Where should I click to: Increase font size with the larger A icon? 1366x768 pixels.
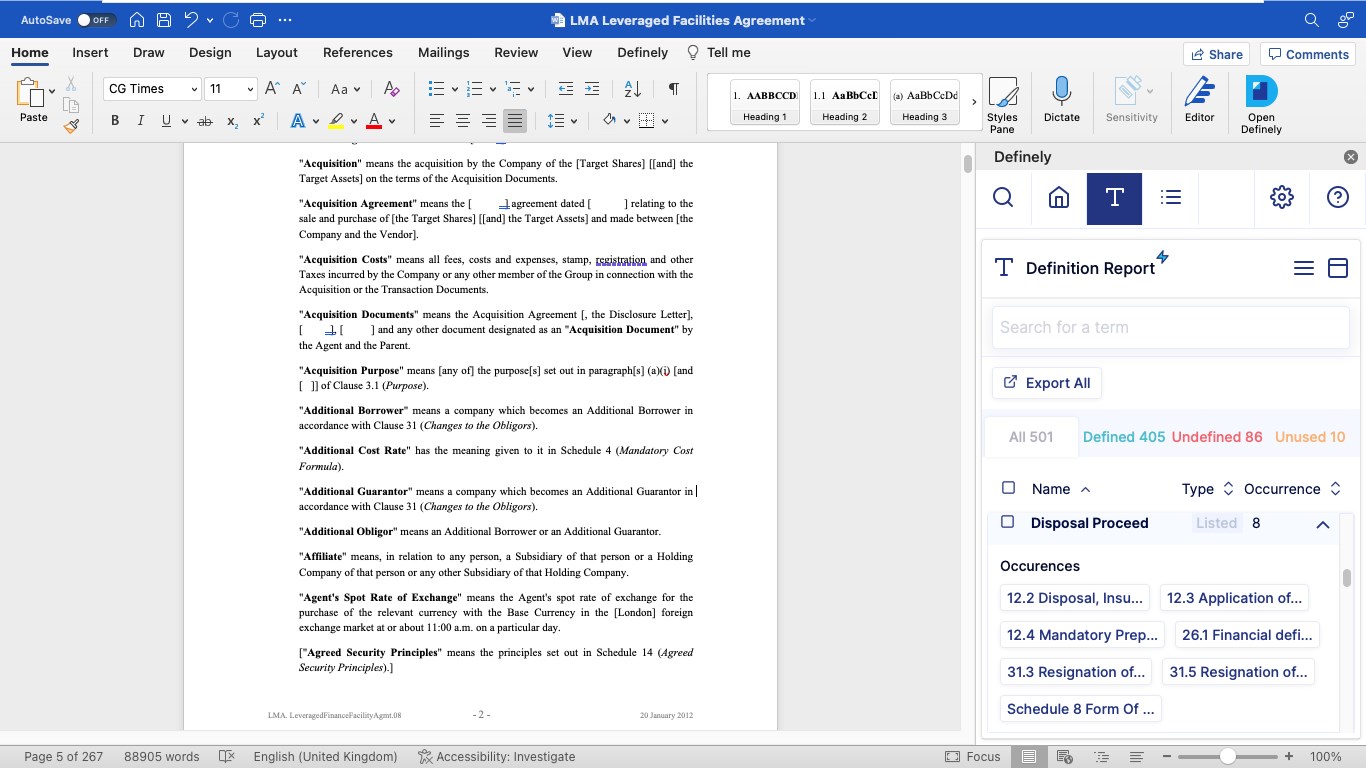coord(272,89)
